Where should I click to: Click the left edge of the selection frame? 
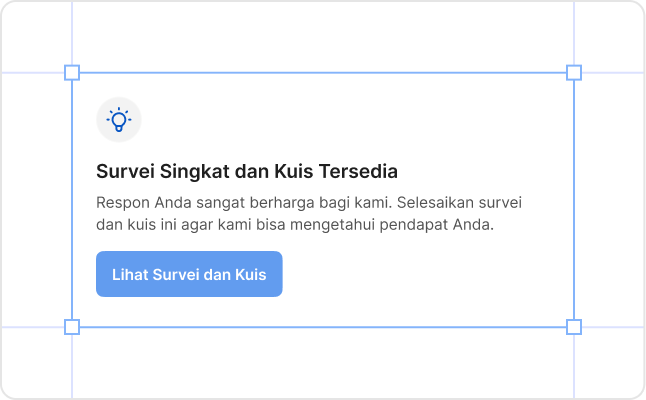[x=72, y=200]
